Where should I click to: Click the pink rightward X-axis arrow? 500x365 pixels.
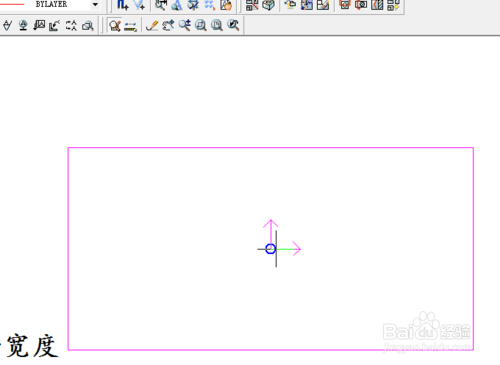click(x=289, y=249)
